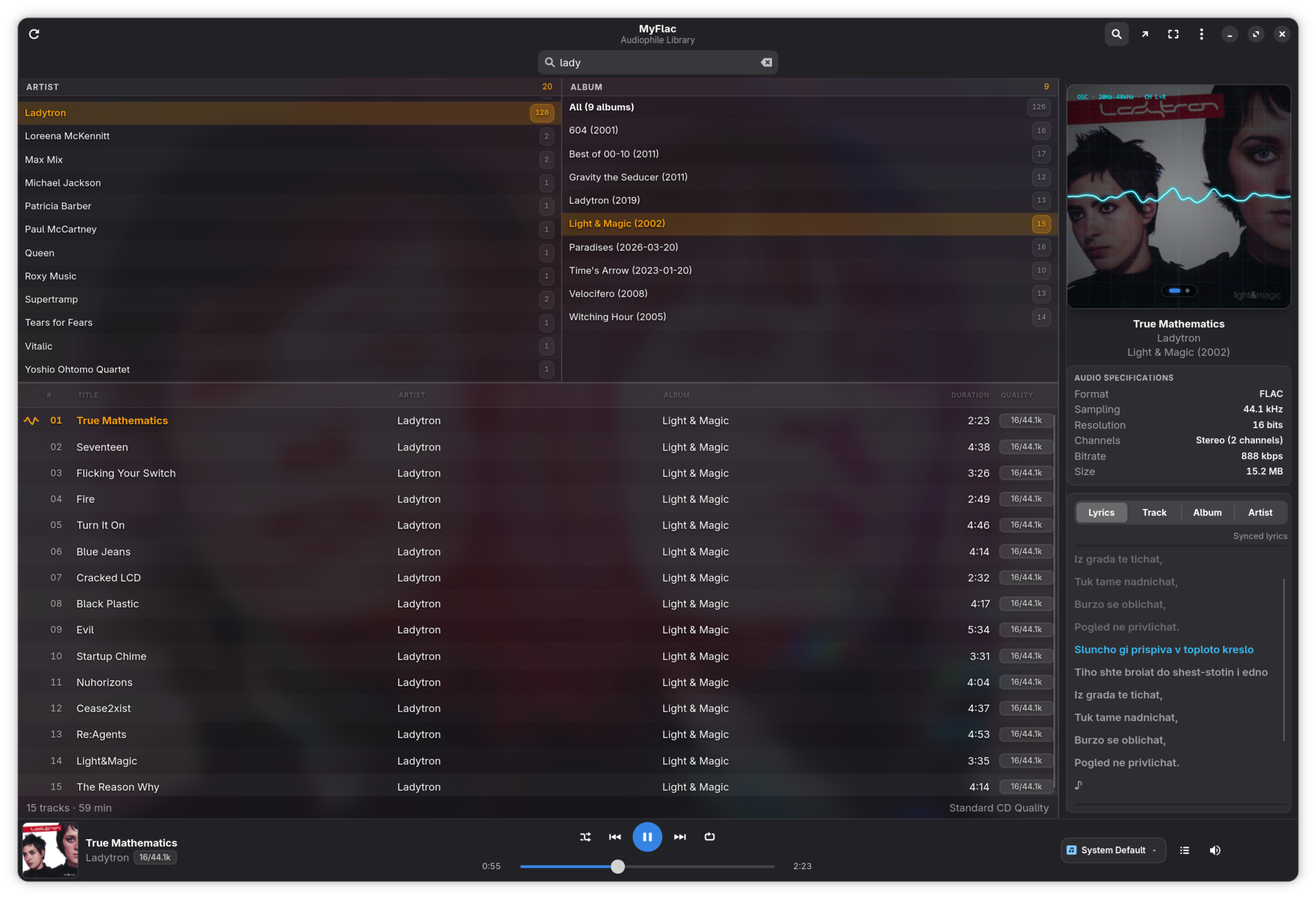
Task: Select artist Queen
Action: pos(289,253)
